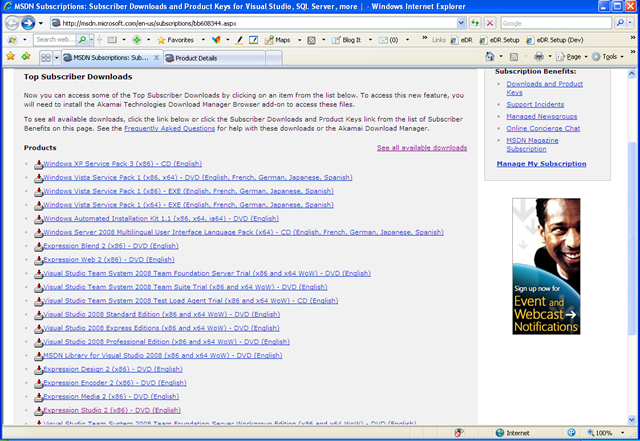Viewport: 640px width, 441px height.
Task: Click the vertical scrollbar up arrow
Action: (x=631, y=74)
